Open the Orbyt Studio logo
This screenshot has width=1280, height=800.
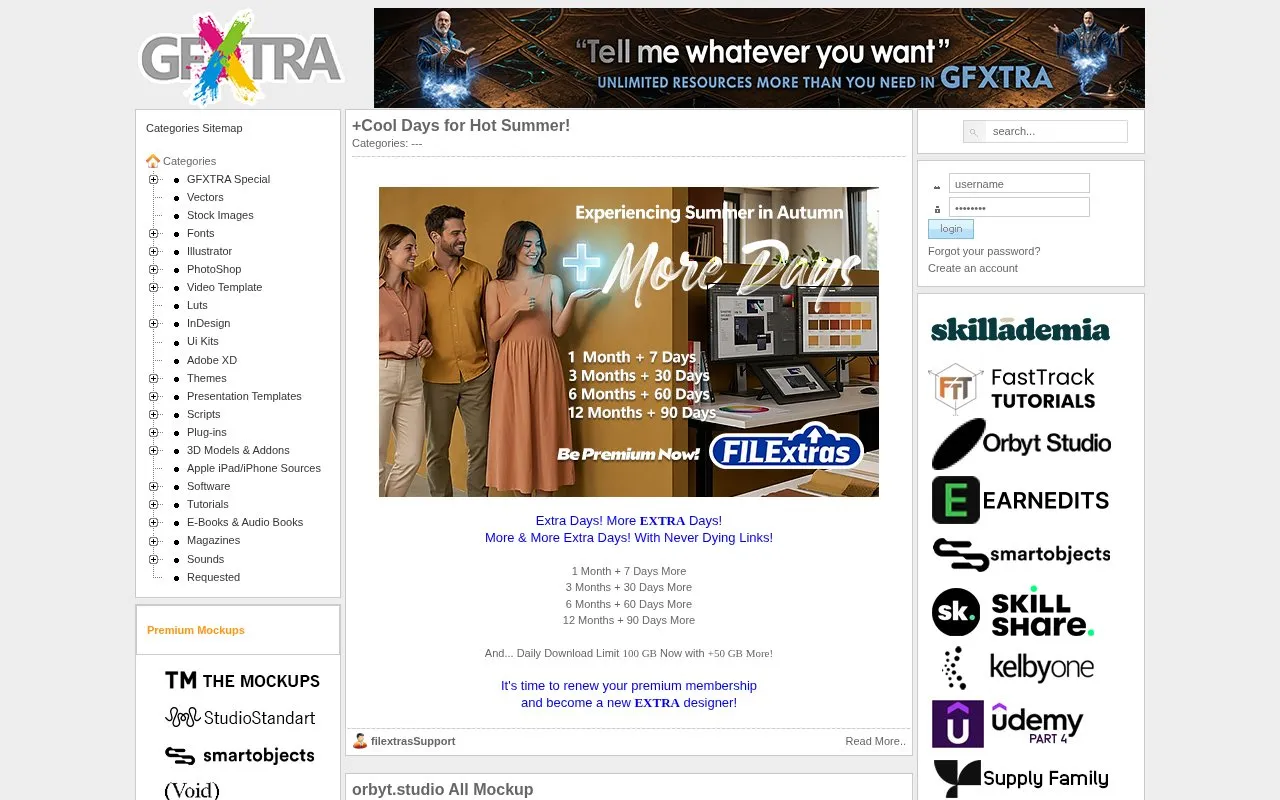coord(1021,444)
